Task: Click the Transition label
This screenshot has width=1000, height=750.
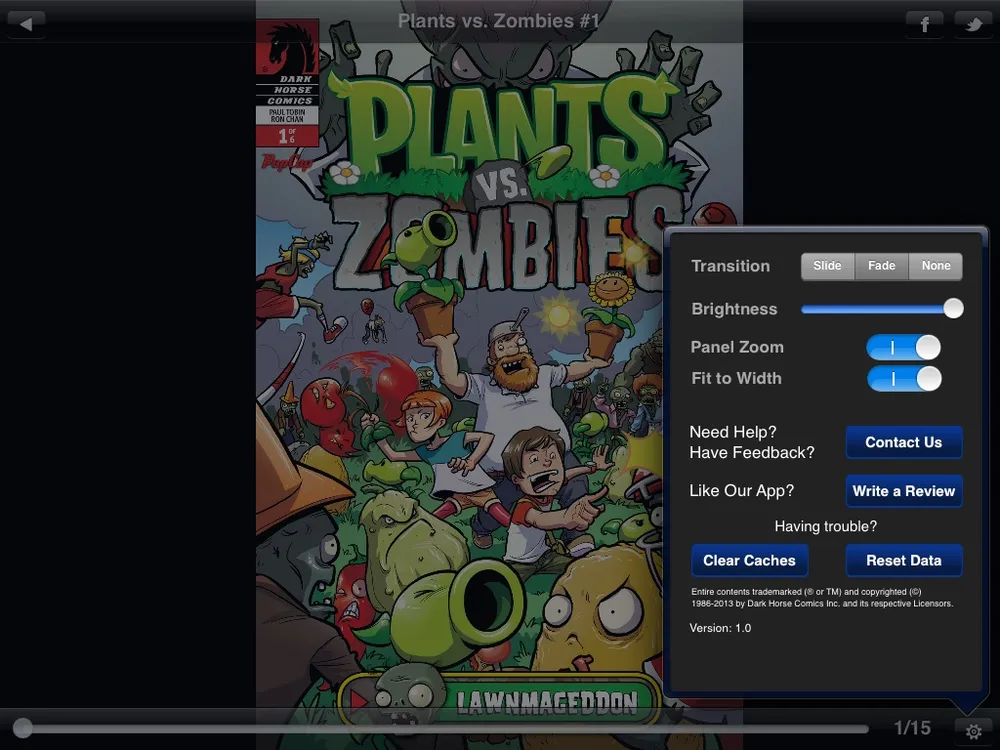Action: 730,266
